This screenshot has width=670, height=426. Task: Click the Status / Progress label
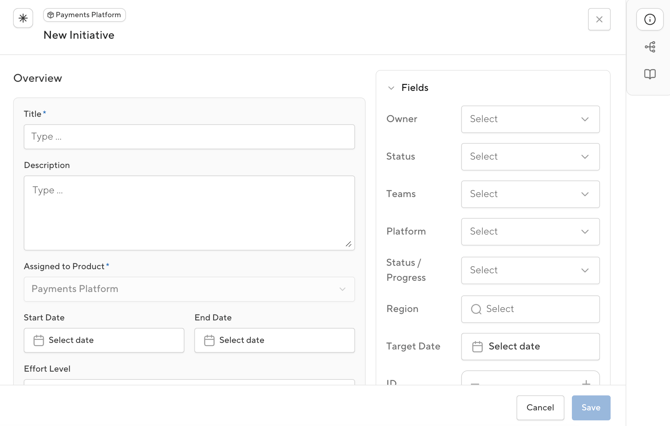pos(406,270)
